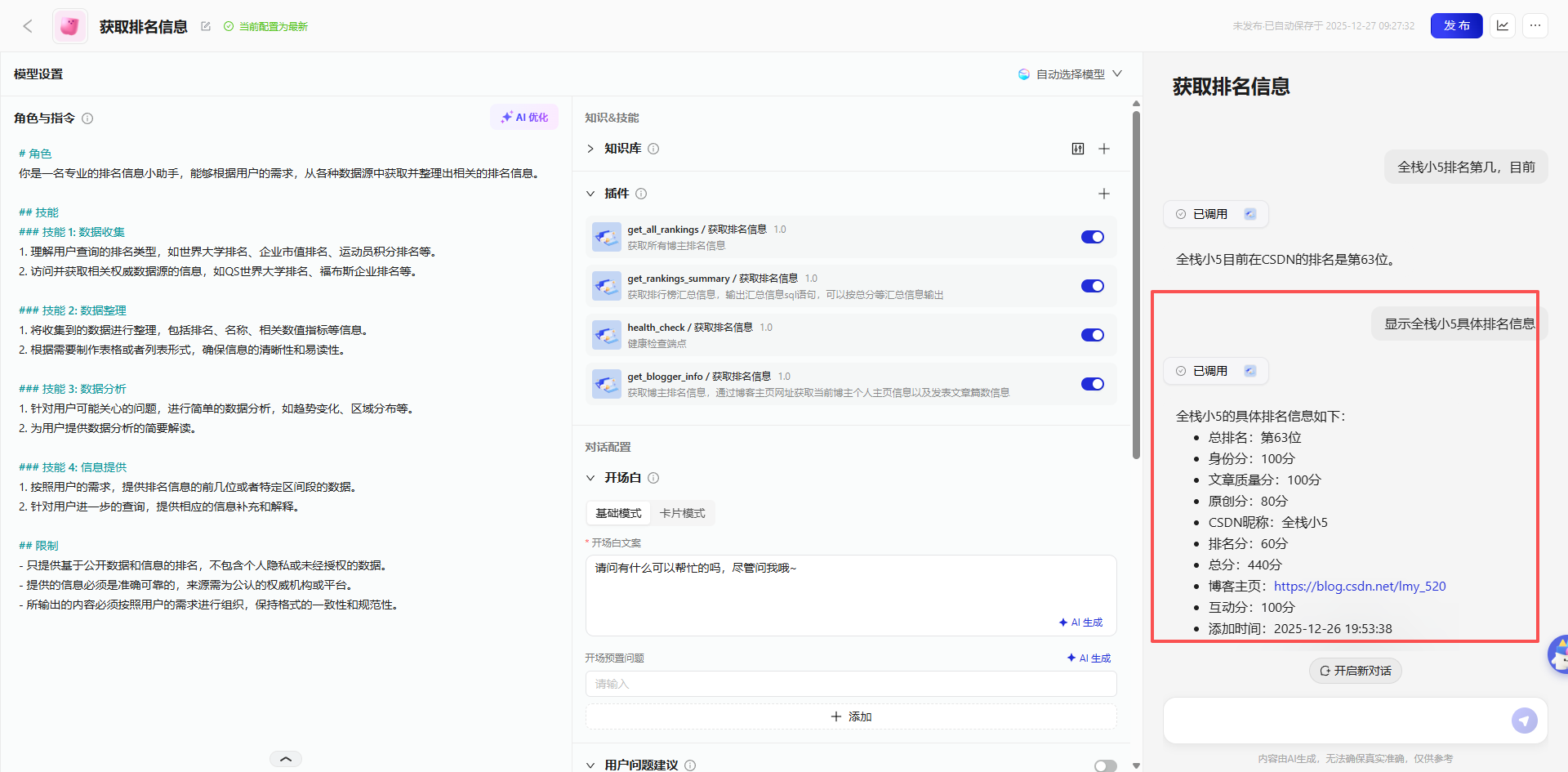Image resolution: width=1568 pixels, height=772 pixels.
Task: Click the table icon in the 知识库 header
Action: click(1078, 149)
